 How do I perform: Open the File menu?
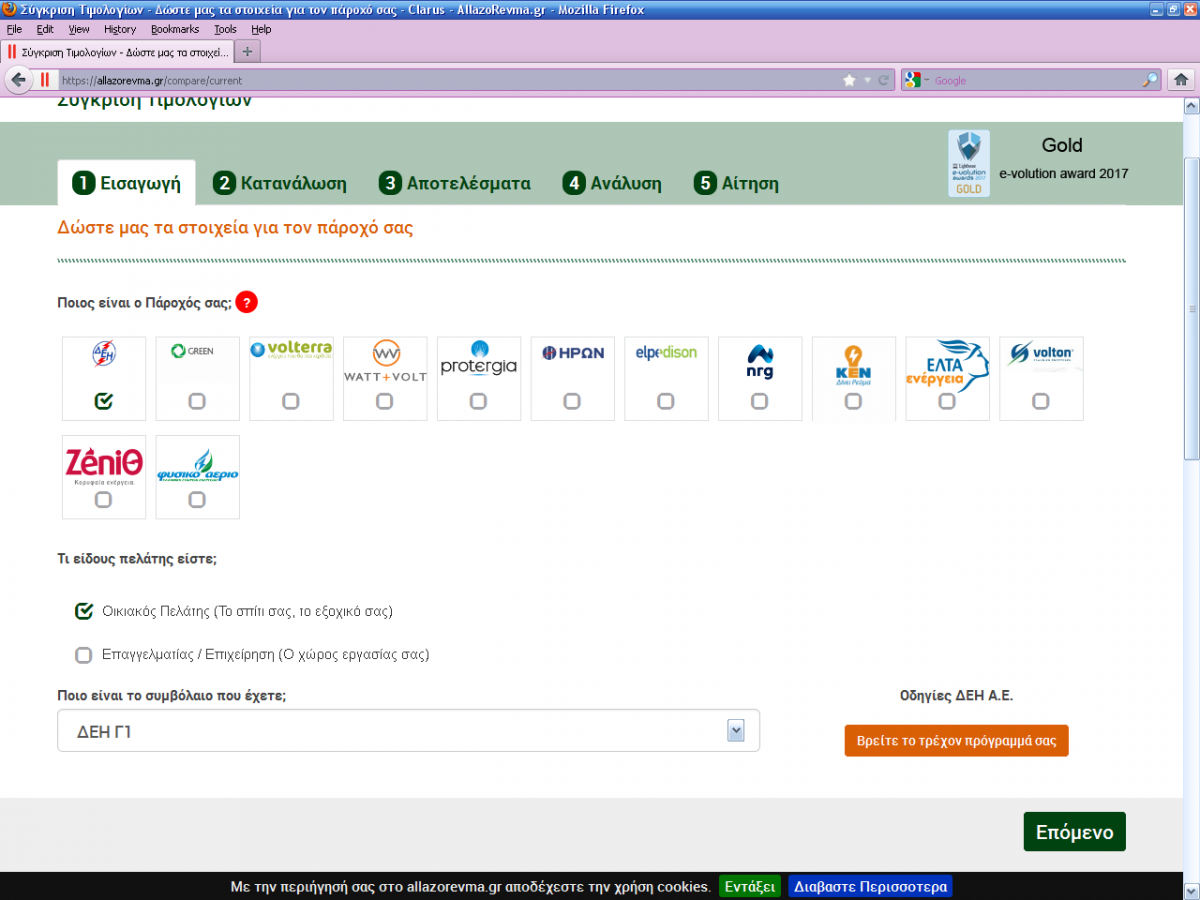click(x=14, y=29)
